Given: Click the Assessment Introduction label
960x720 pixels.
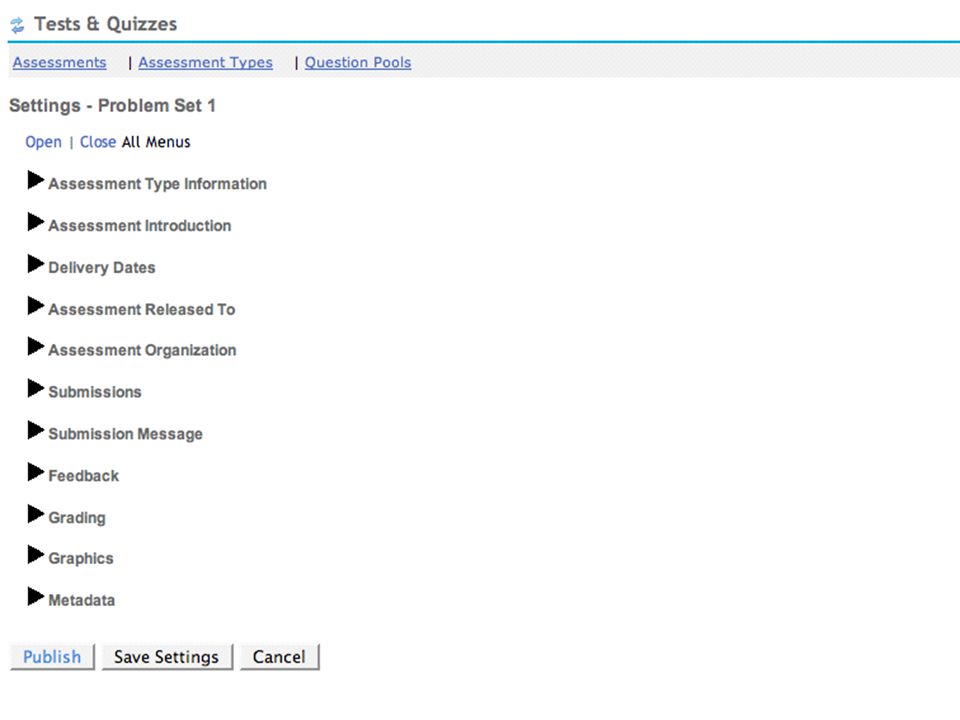Looking at the screenshot, I should pyautogui.click(x=140, y=226).
